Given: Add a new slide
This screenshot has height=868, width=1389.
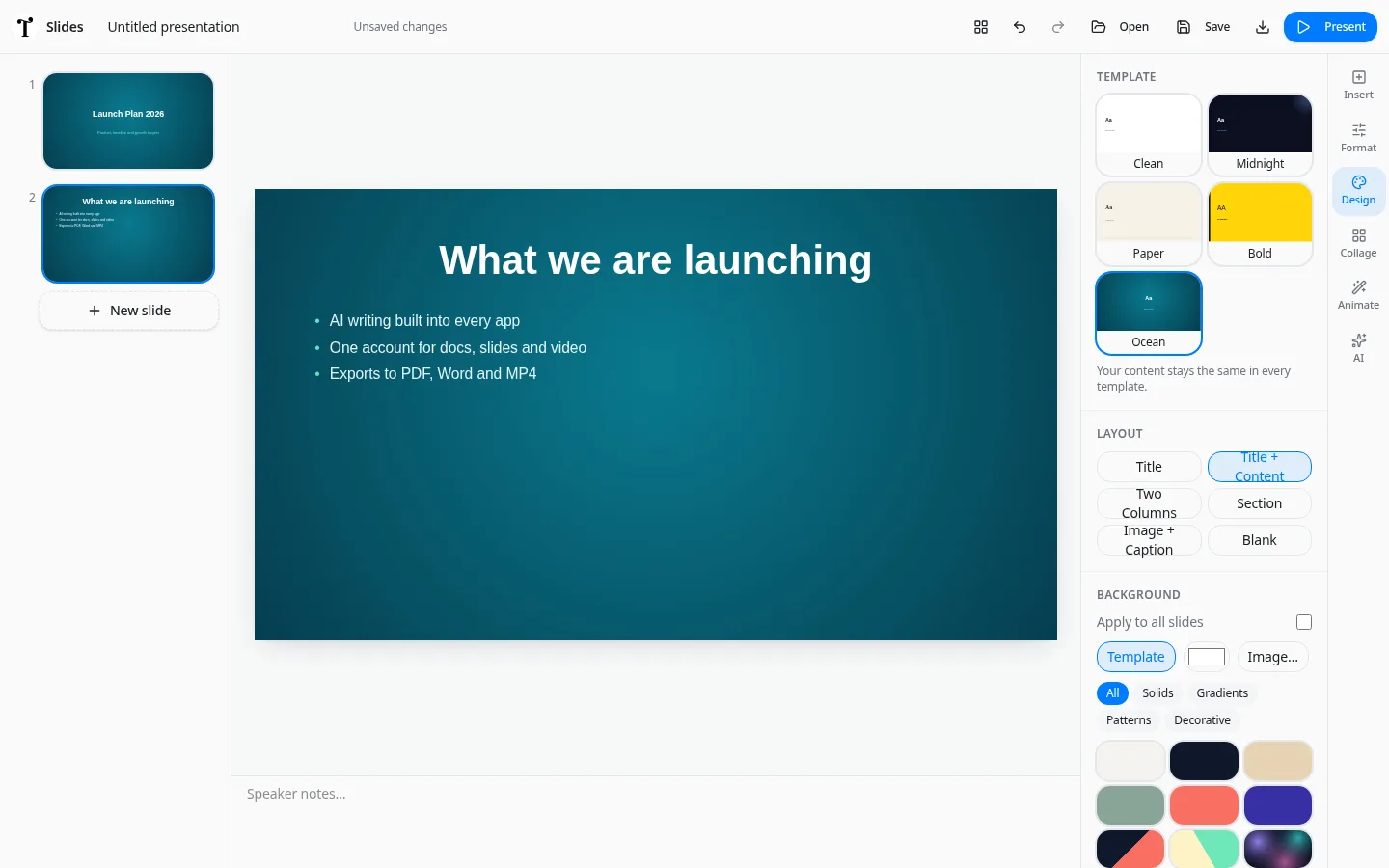Looking at the screenshot, I should pos(129,311).
